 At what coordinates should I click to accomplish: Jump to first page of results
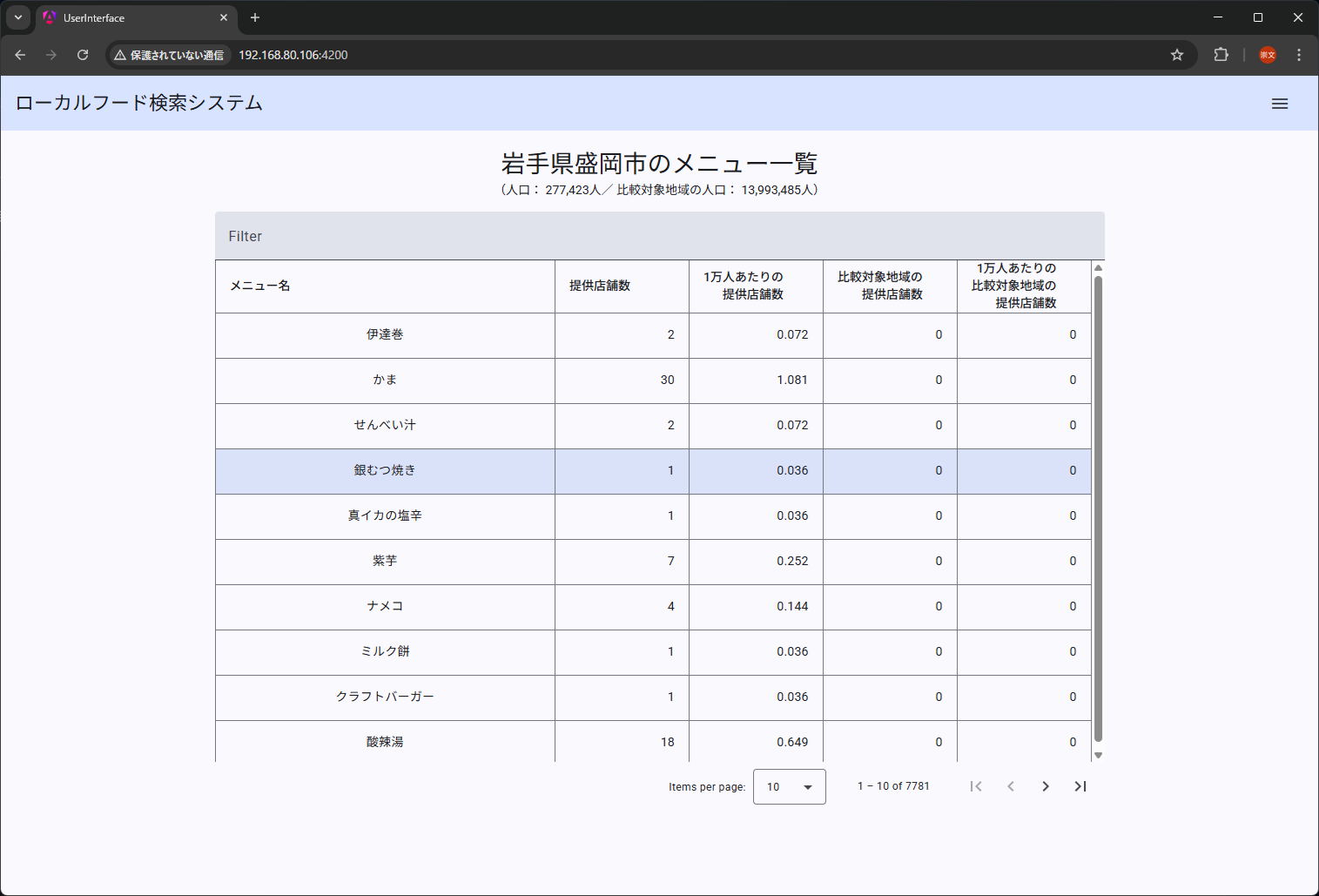coord(976,786)
